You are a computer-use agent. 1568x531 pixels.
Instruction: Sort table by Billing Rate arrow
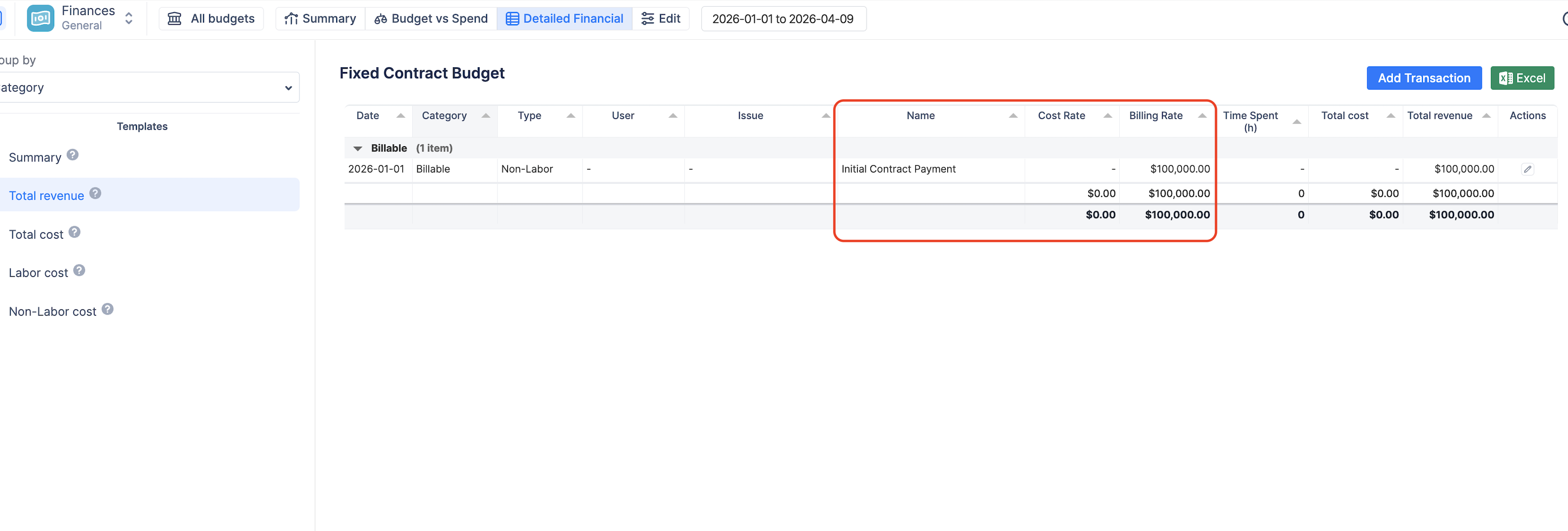(1202, 116)
